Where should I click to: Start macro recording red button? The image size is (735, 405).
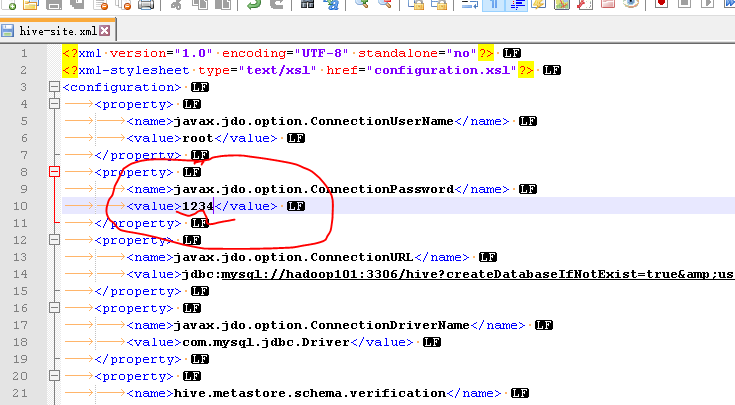tap(661, 4)
